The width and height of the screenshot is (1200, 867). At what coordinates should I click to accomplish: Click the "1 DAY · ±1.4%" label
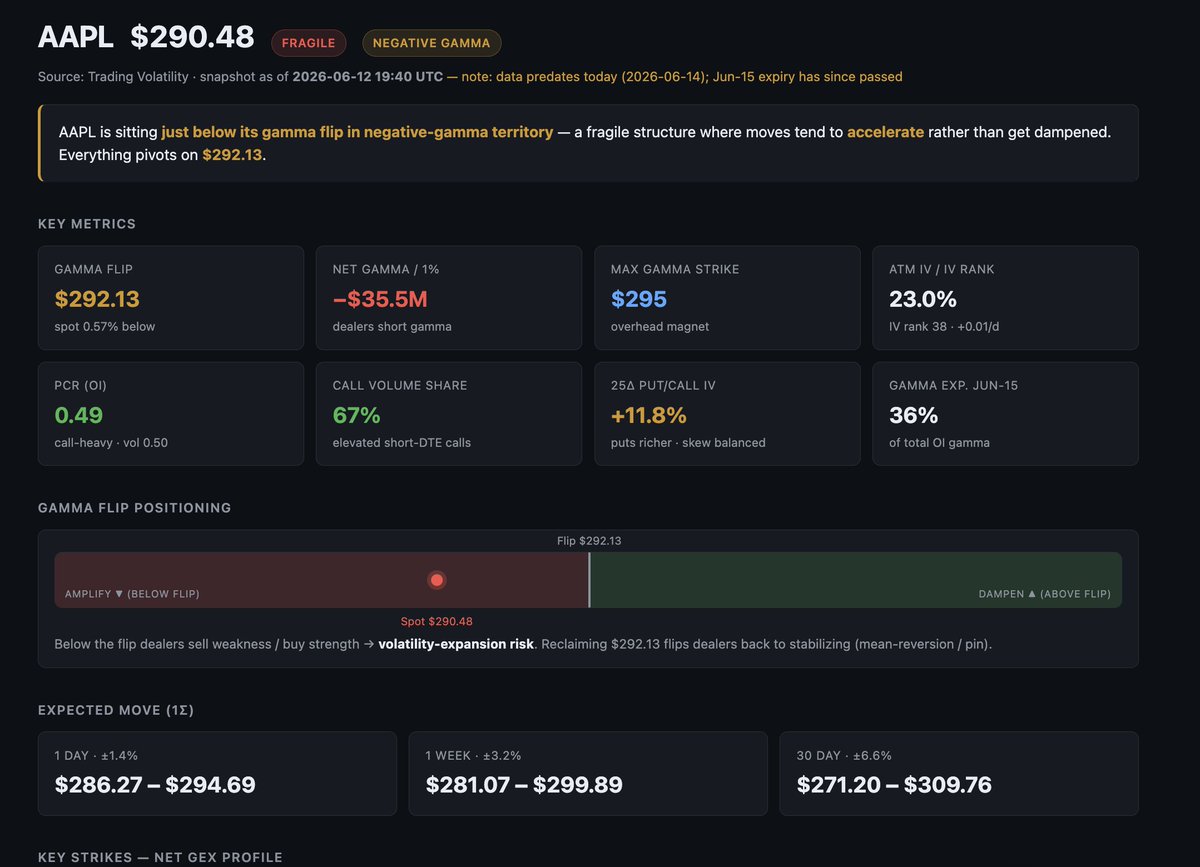[x=96, y=756]
